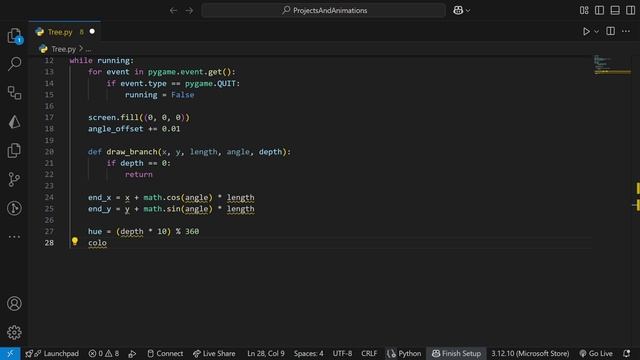This screenshot has height=360, width=640.
Task: Click 'hue' variable on line 27
Action: (95, 231)
